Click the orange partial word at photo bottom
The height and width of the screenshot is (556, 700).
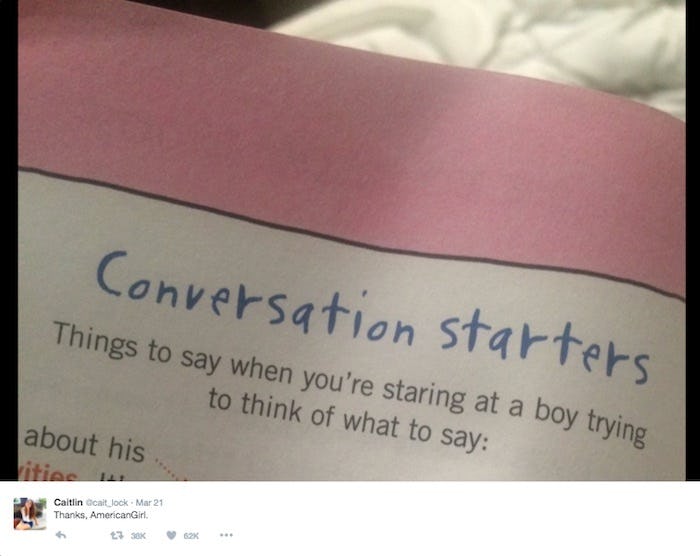(x=47, y=474)
